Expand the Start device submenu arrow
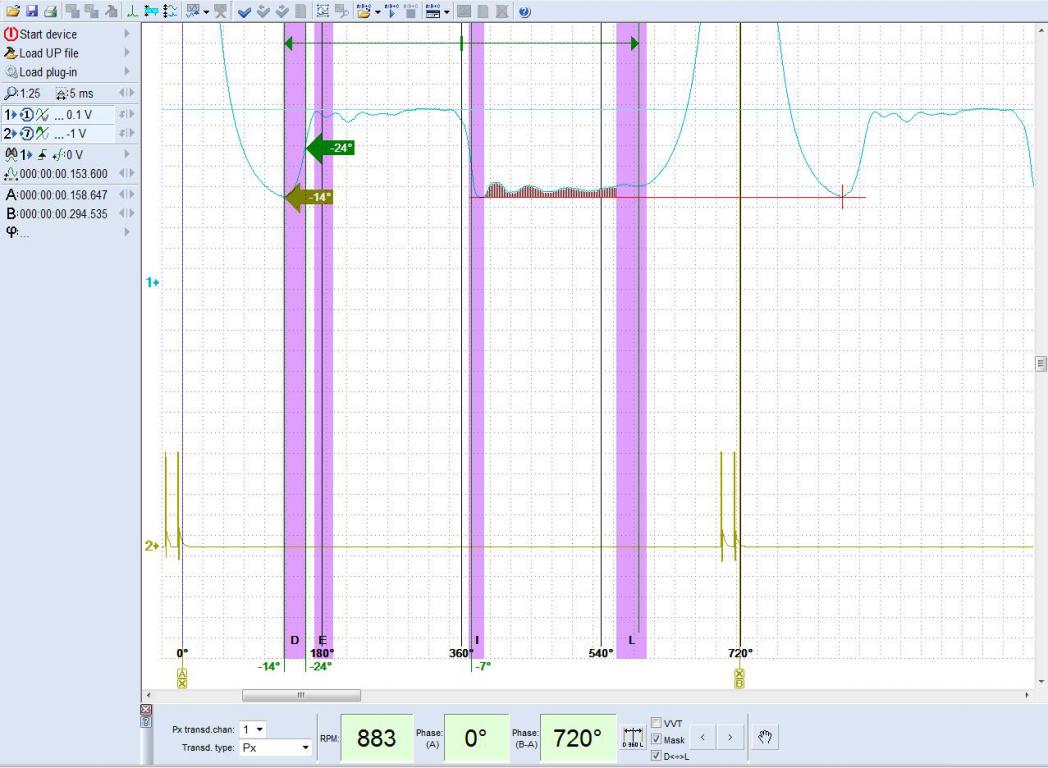 click(x=127, y=34)
